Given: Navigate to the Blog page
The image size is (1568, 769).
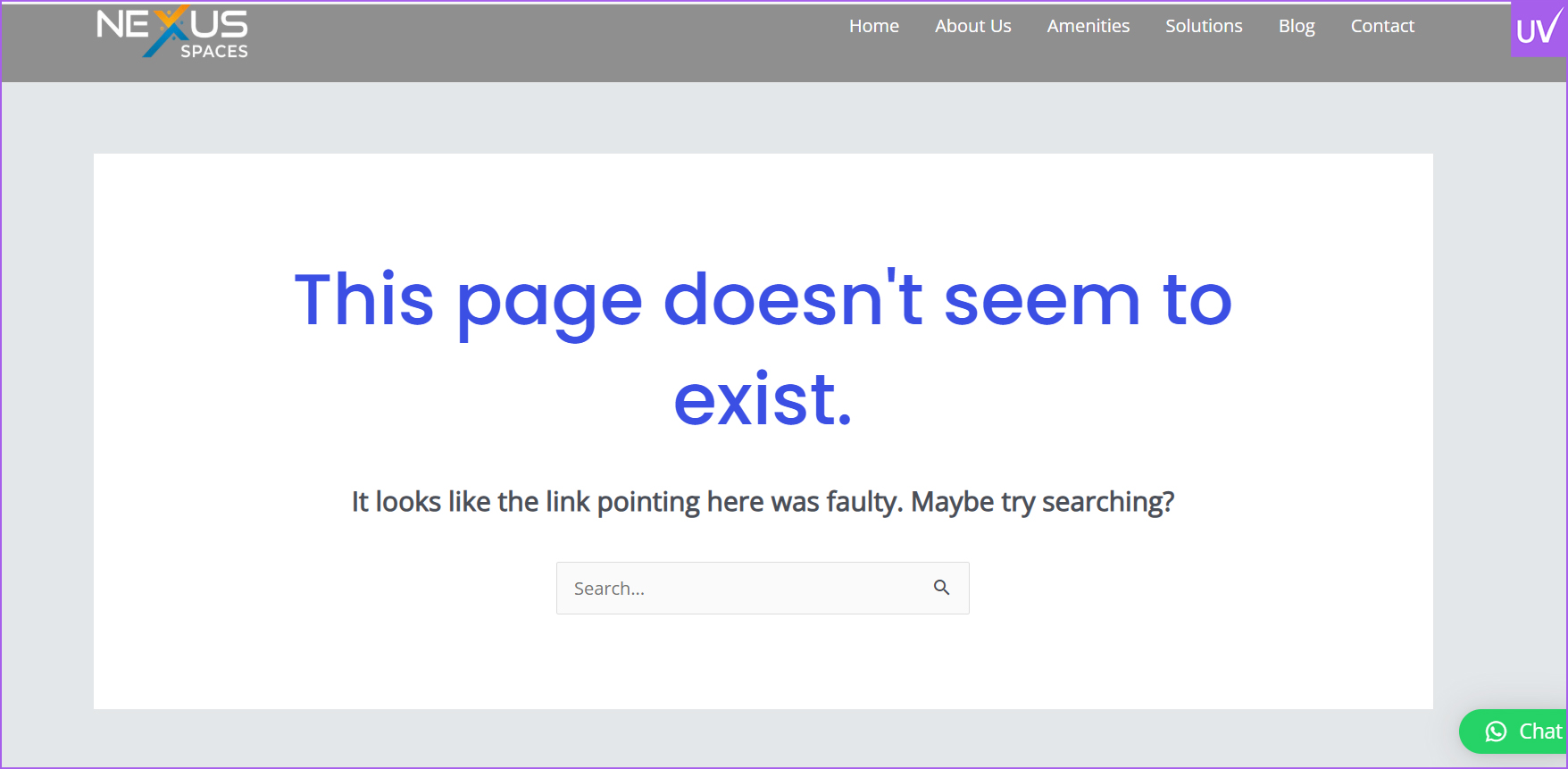Looking at the screenshot, I should coord(1296,26).
